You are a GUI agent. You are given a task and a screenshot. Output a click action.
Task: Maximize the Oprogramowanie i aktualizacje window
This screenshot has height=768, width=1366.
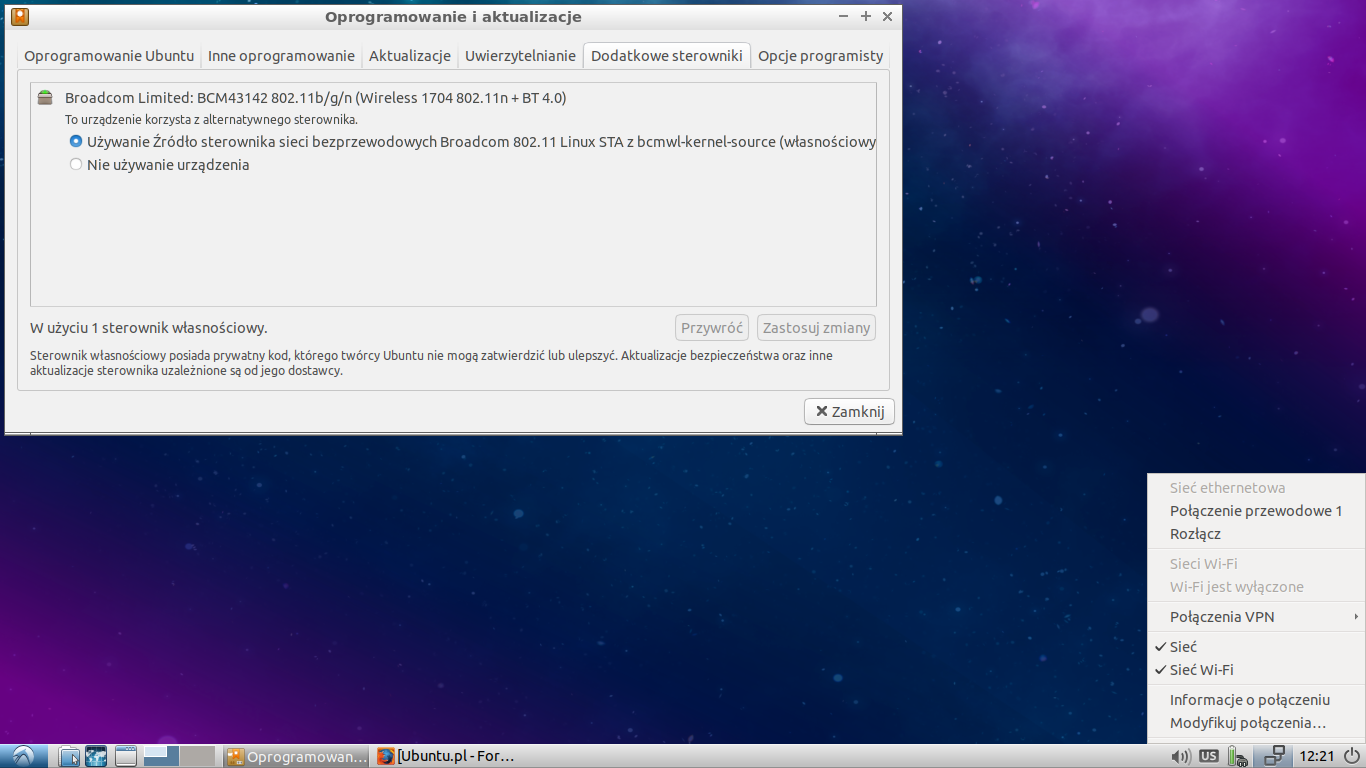tap(866, 17)
